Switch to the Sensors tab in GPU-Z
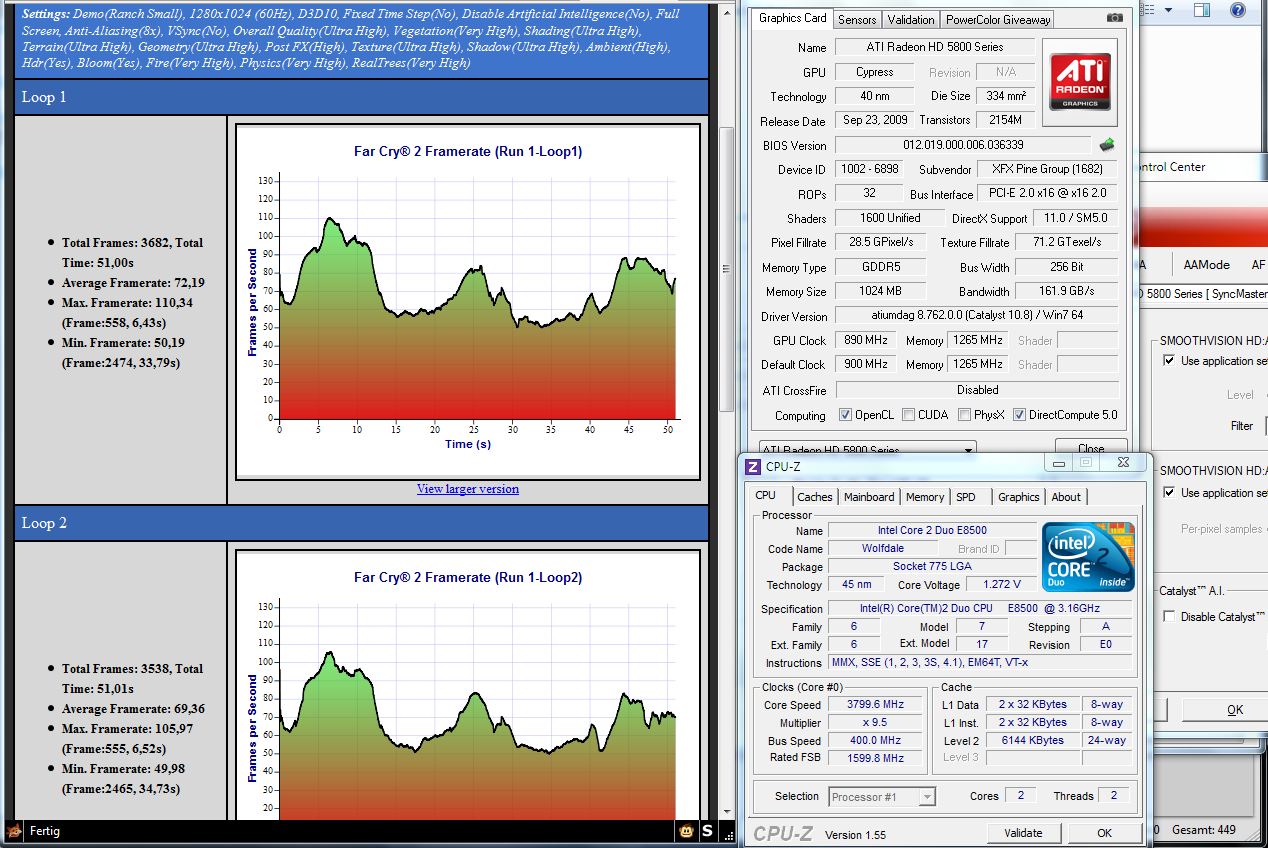This screenshot has width=1268, height=848. coord(857,19)
